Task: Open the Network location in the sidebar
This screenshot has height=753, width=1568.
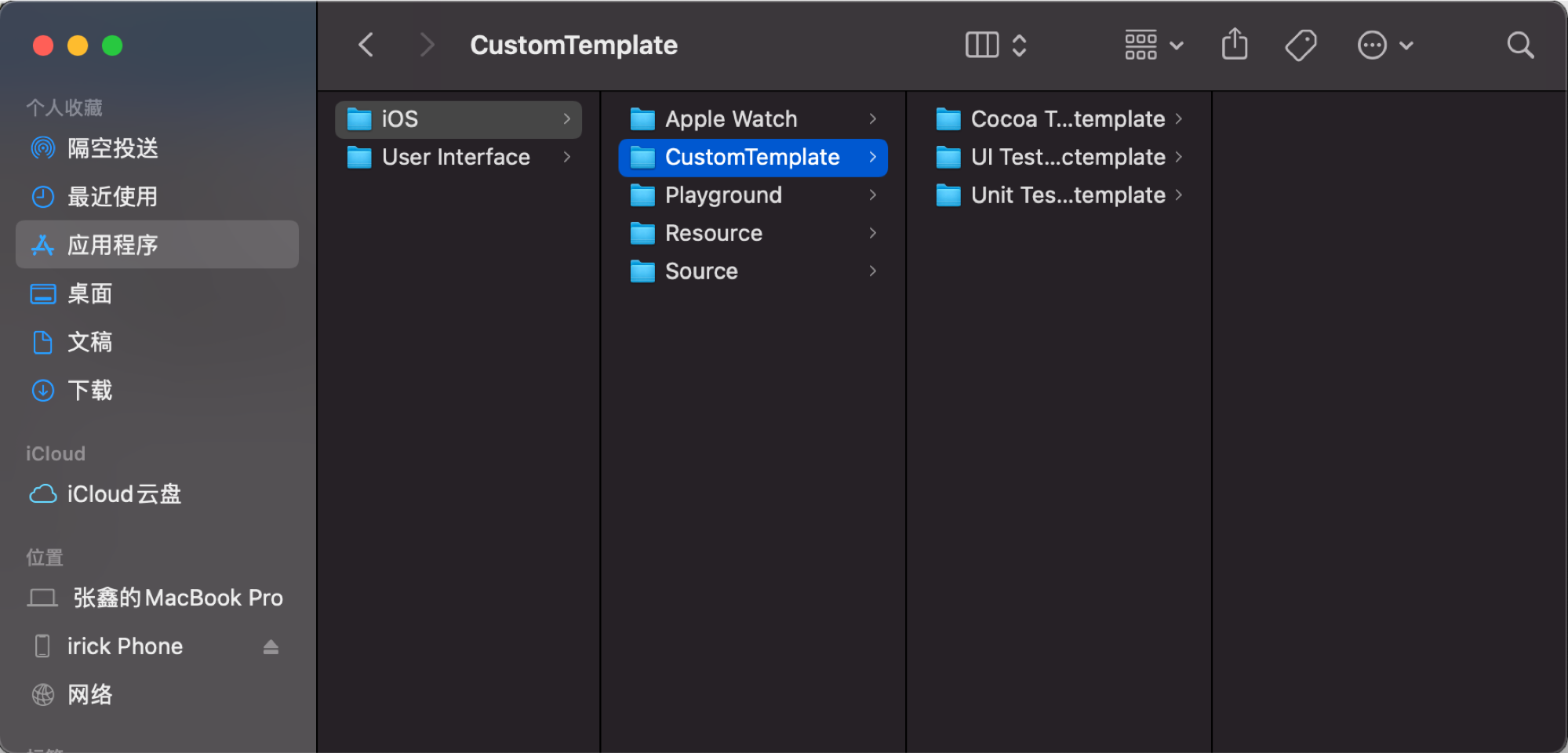Action: tap(89, 695)
